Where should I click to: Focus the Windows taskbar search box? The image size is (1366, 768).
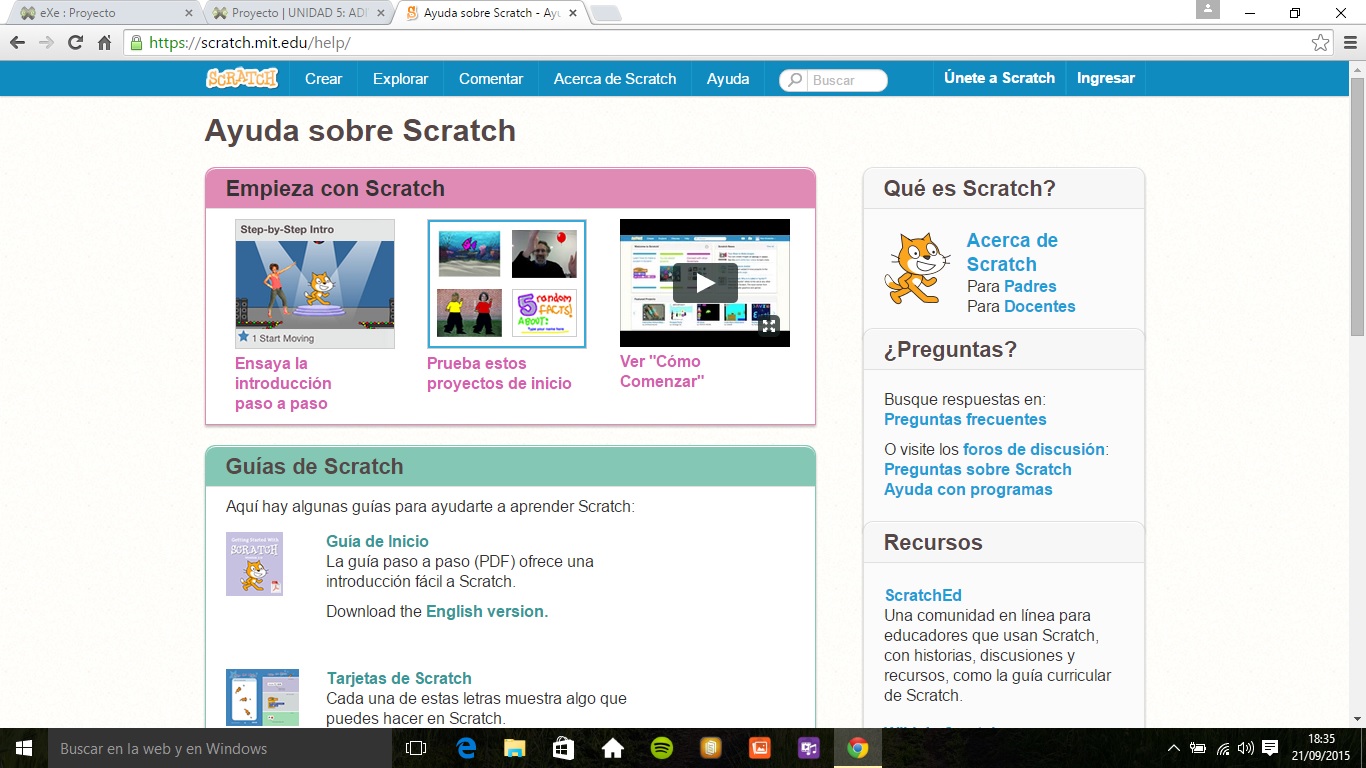(220, 748)
